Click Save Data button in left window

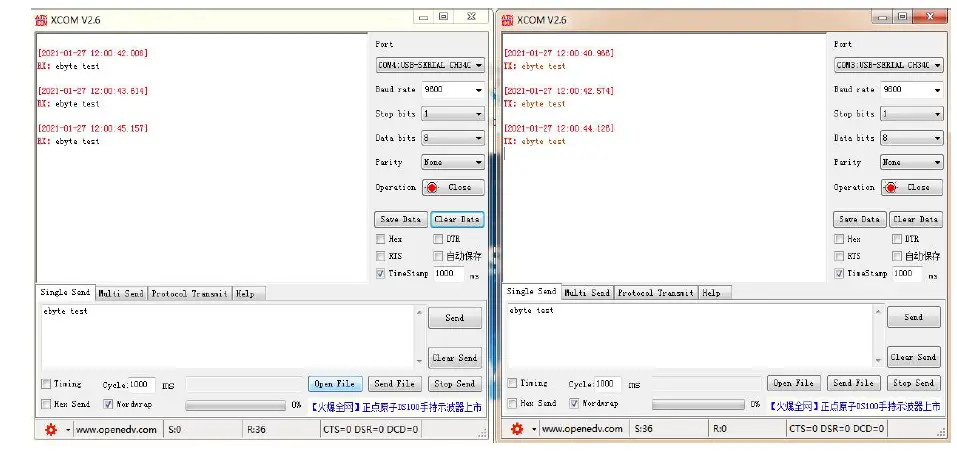click(x=400, y=219)
